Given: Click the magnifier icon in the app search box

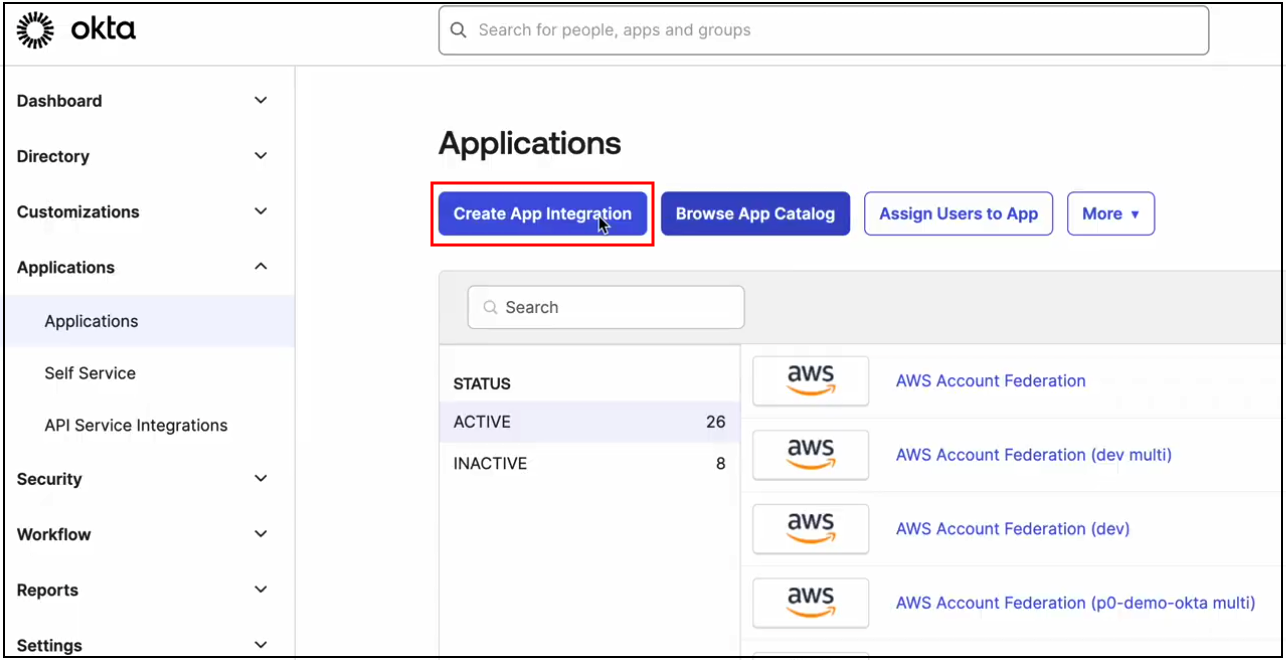Looking at the screenshot, I should pyautogui.click(x=490, y=307).
